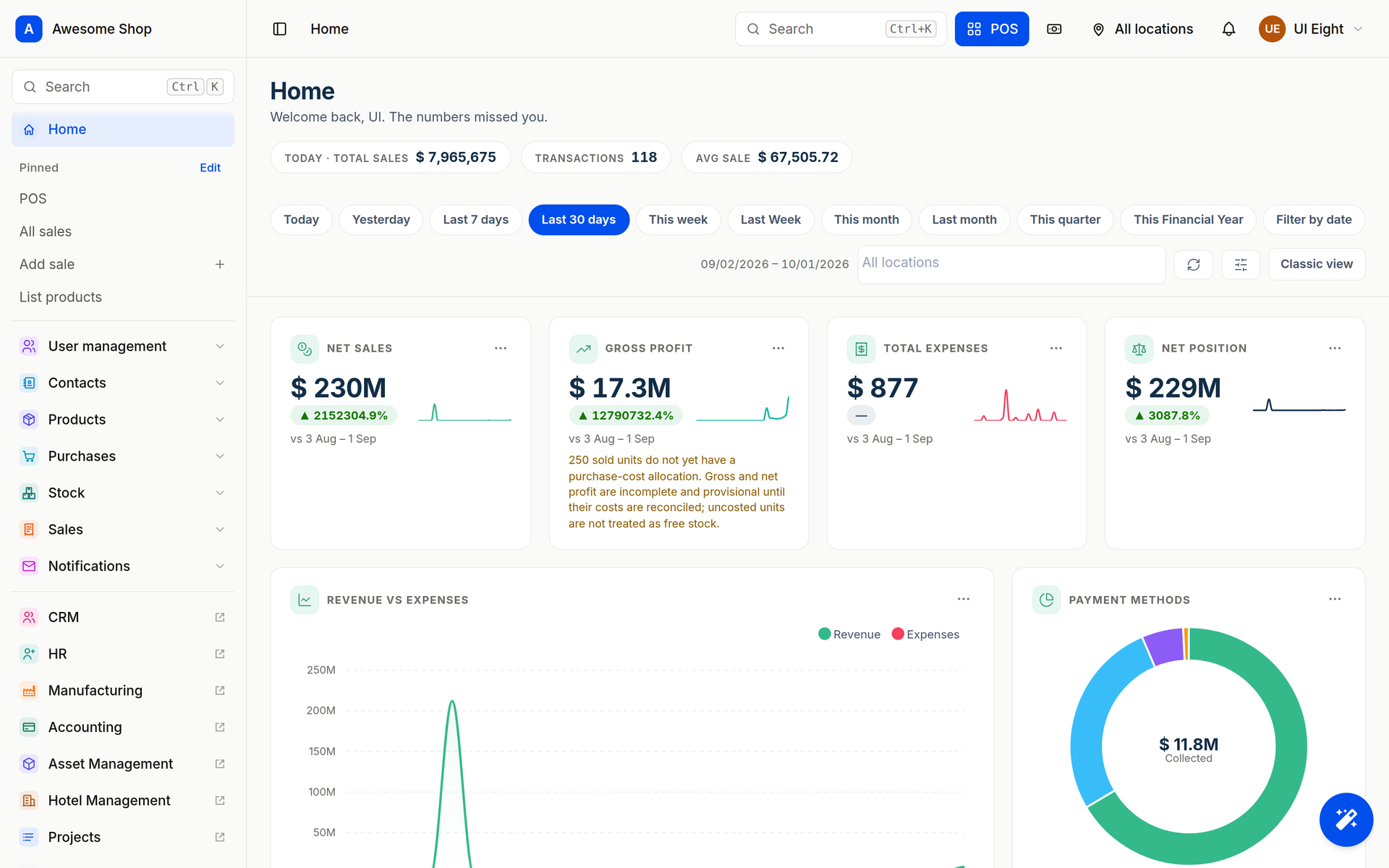The height and width of the screenshot is (868, 1389).
Task: Expand Purchases menu
Action: (123, 456)
